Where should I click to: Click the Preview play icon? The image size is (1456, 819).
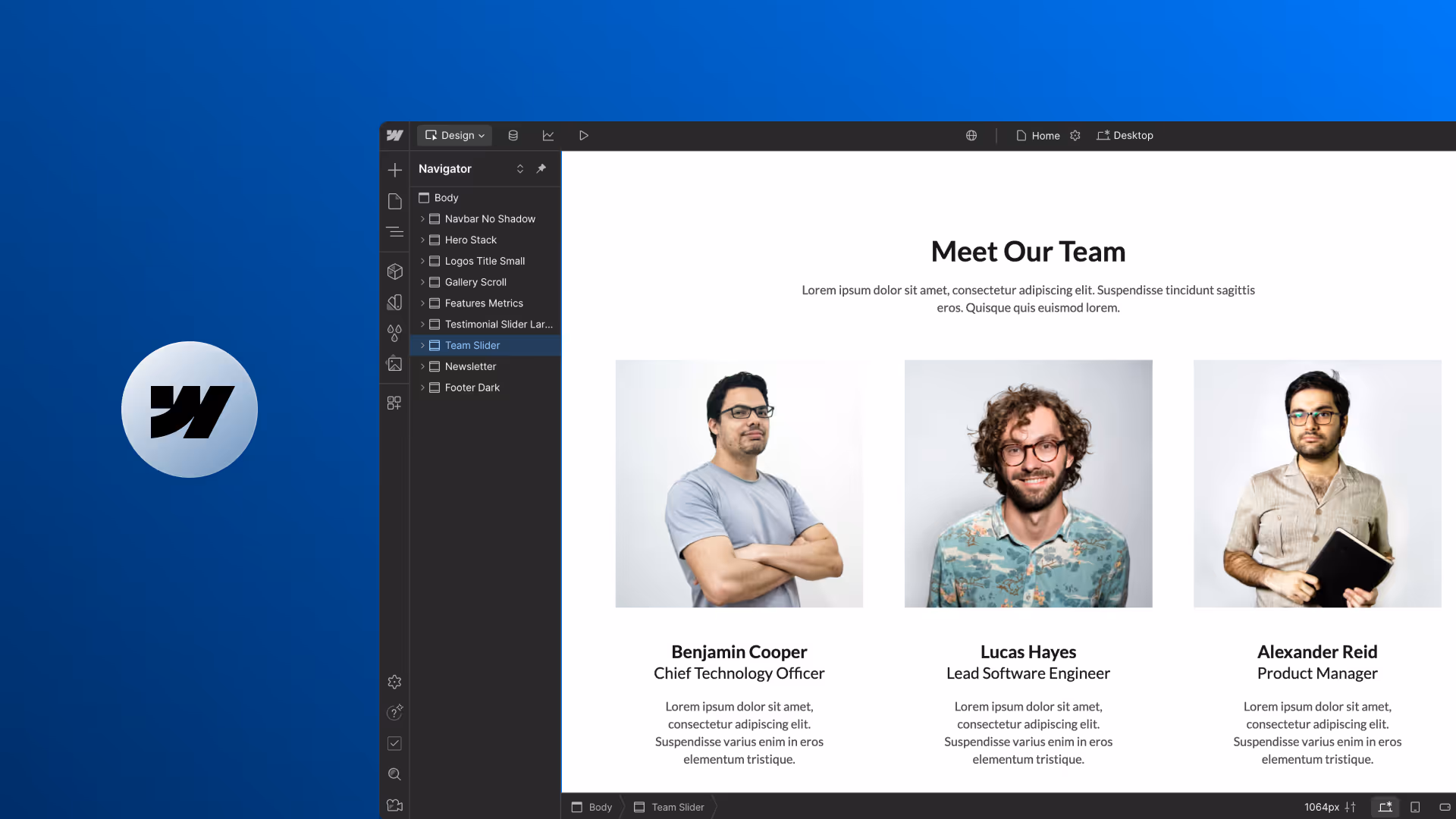(x=584, y=136)
